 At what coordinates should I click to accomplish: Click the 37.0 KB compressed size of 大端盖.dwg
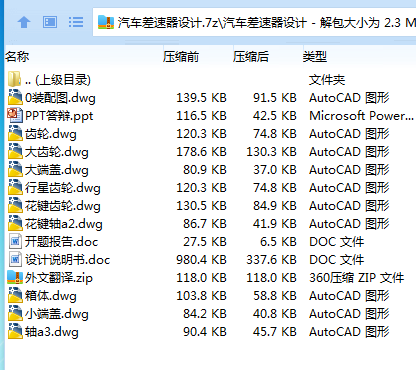[x=275, y=170]
